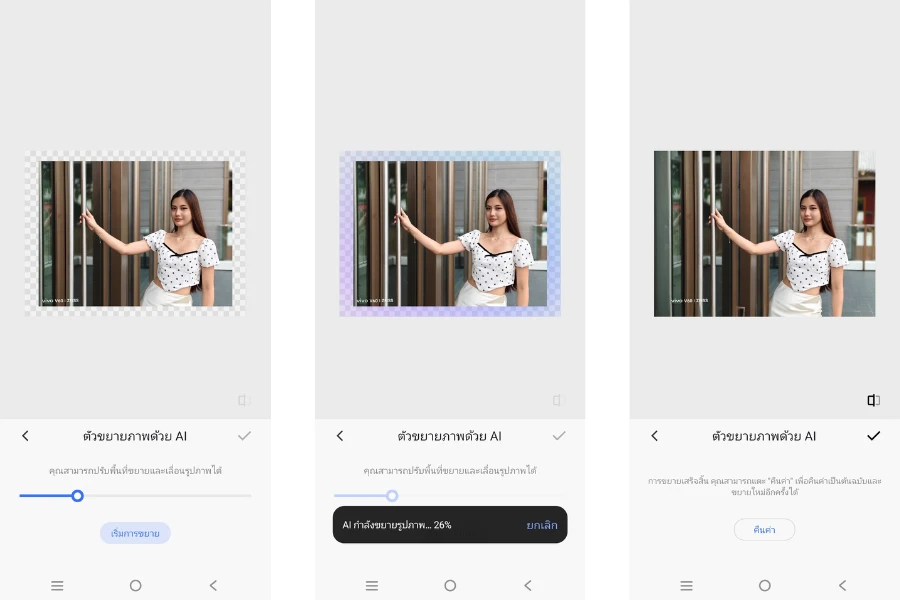This screenshot has height=600, width=900.
Task: Tap the Android home circle under the AI progress toast
Action: click(x=450, y=585)
